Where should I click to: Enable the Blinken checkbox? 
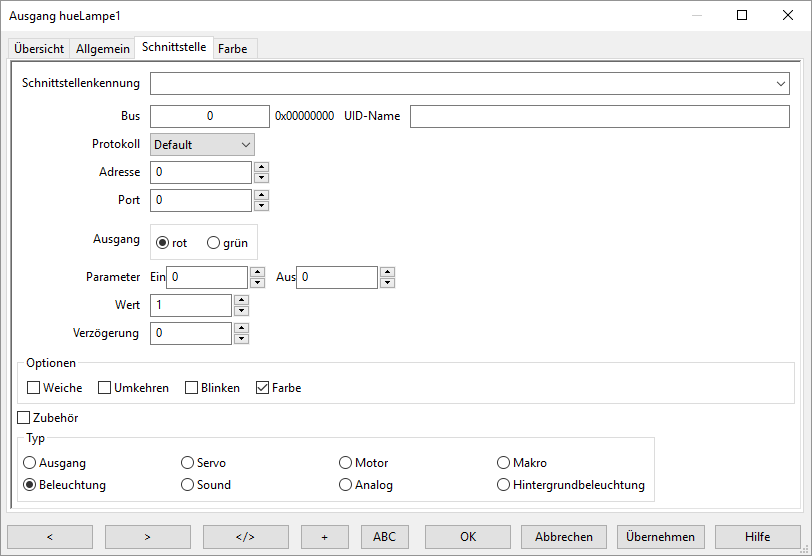[x=192, y=388]
